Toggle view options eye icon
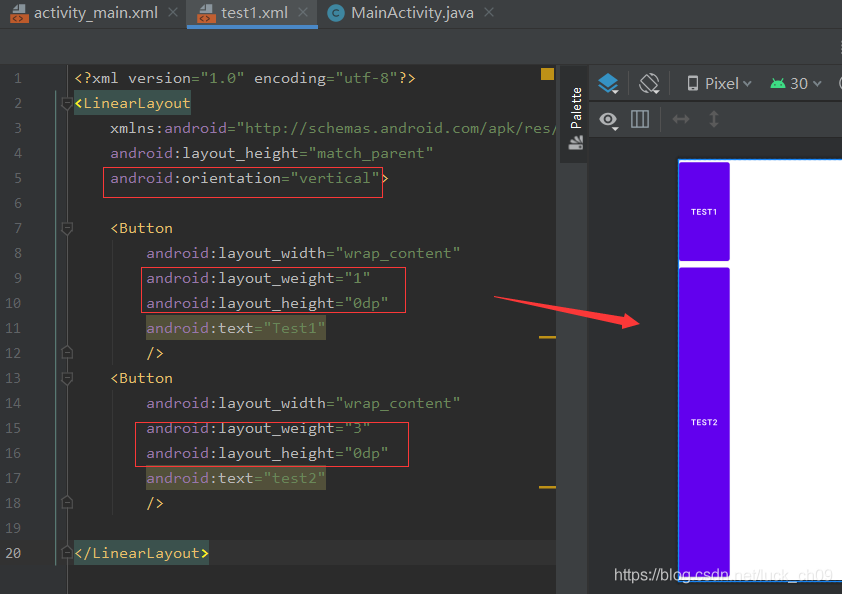 tap(608, 120)
